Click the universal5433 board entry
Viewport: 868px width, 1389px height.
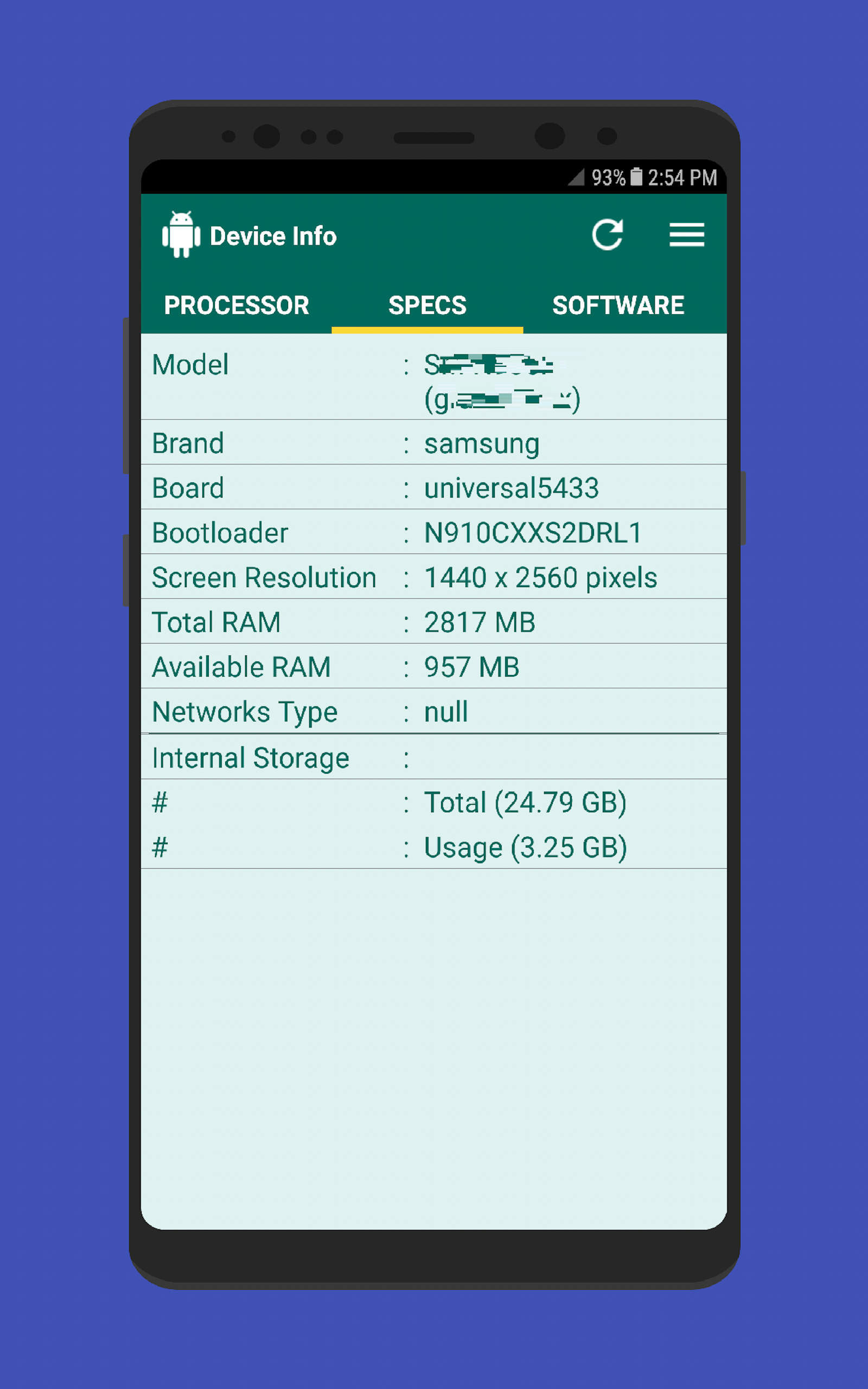coord(512,488)
